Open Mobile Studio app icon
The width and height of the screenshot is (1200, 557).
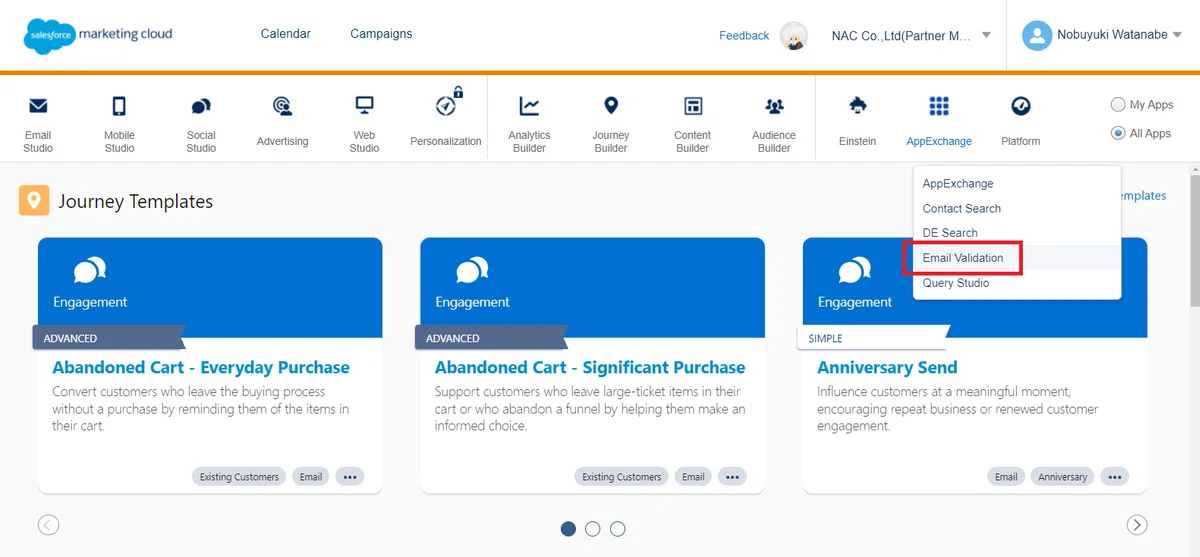pyautogui.click(x=119, y=106)
